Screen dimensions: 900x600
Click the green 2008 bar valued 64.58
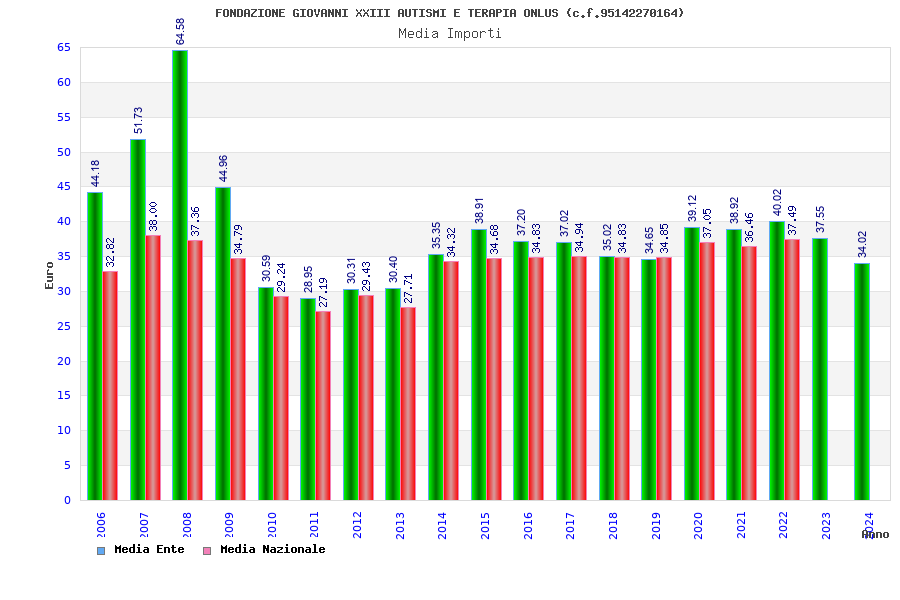pos(180,275)
